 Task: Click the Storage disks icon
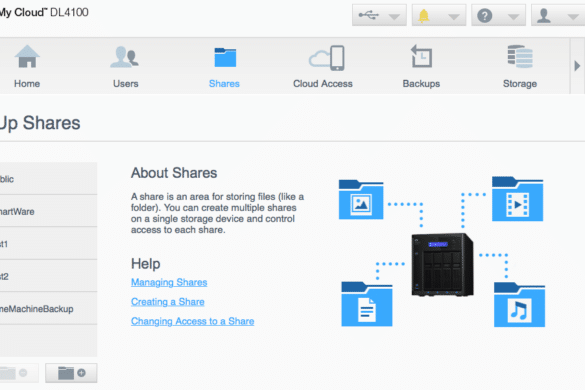pos(520,57)
